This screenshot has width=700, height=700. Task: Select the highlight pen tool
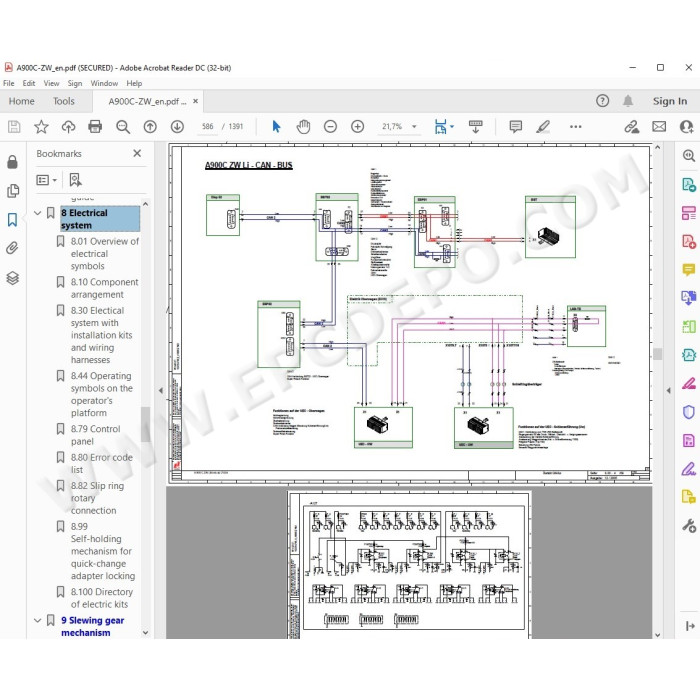(x=543, y=127)
